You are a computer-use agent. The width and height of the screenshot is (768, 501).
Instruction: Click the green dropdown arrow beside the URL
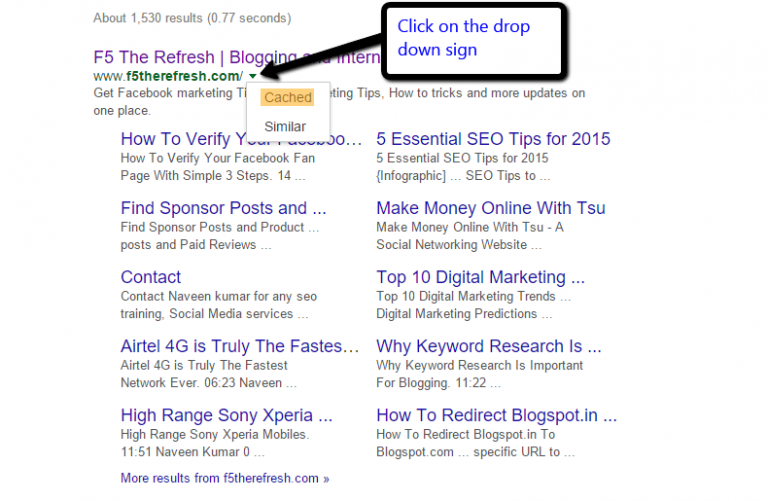tap(253, 76)
